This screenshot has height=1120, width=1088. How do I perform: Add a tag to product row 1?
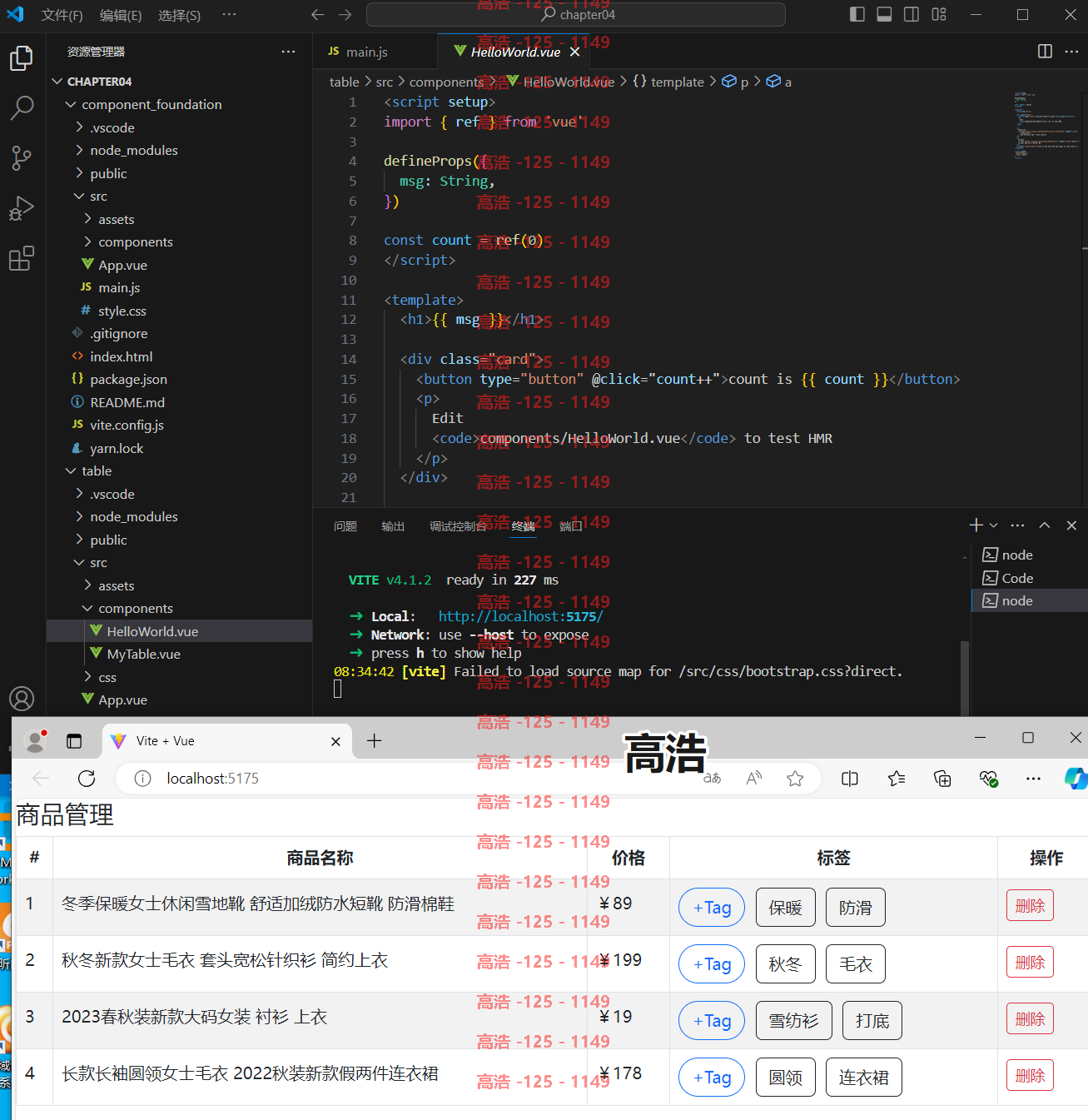(x=713, y=908)
